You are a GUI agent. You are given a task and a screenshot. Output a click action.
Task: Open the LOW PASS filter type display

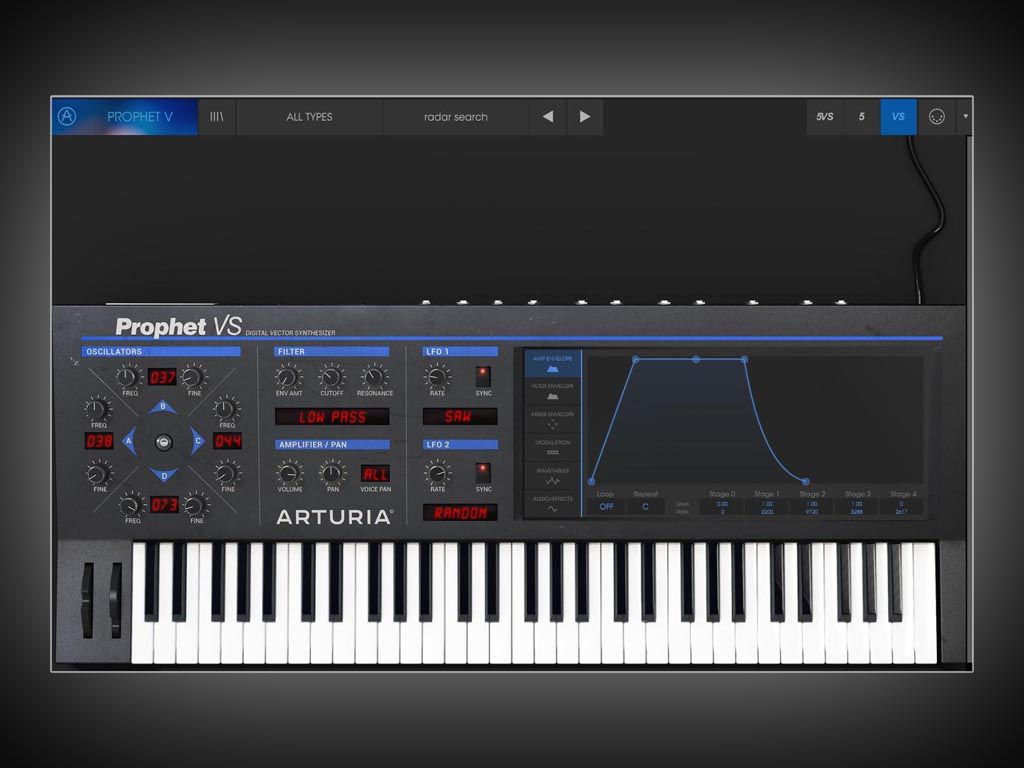pos(332,417)
